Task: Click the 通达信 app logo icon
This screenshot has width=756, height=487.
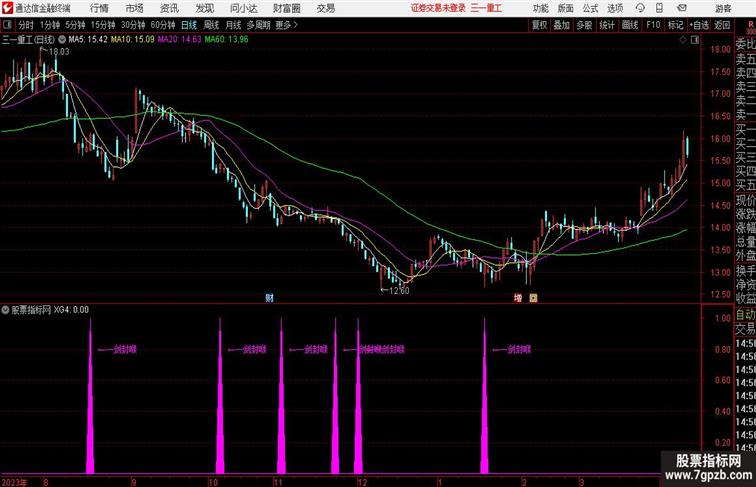Action: tap(7, 8)
